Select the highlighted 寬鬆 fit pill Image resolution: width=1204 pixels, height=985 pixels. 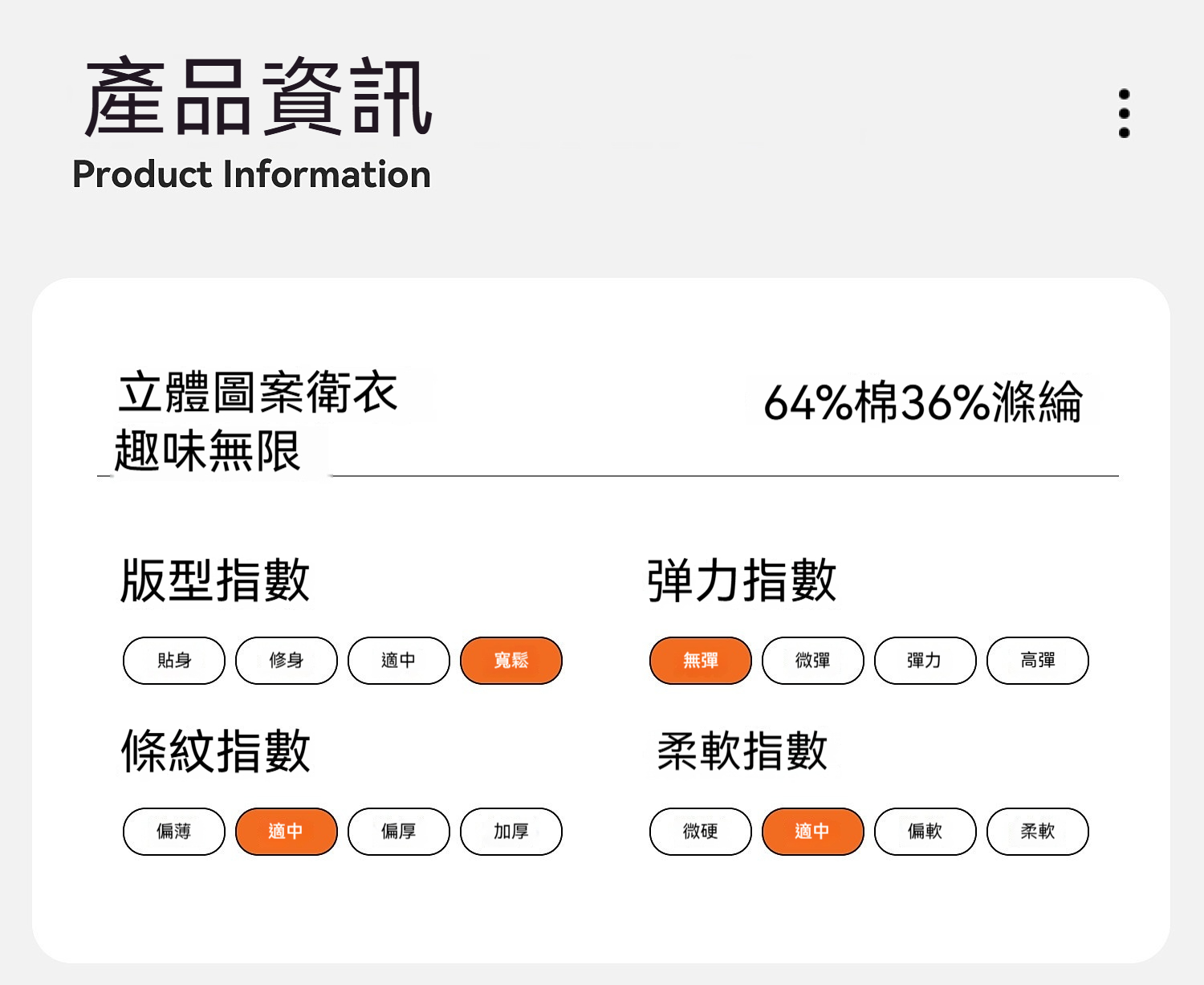coord(511,661)
